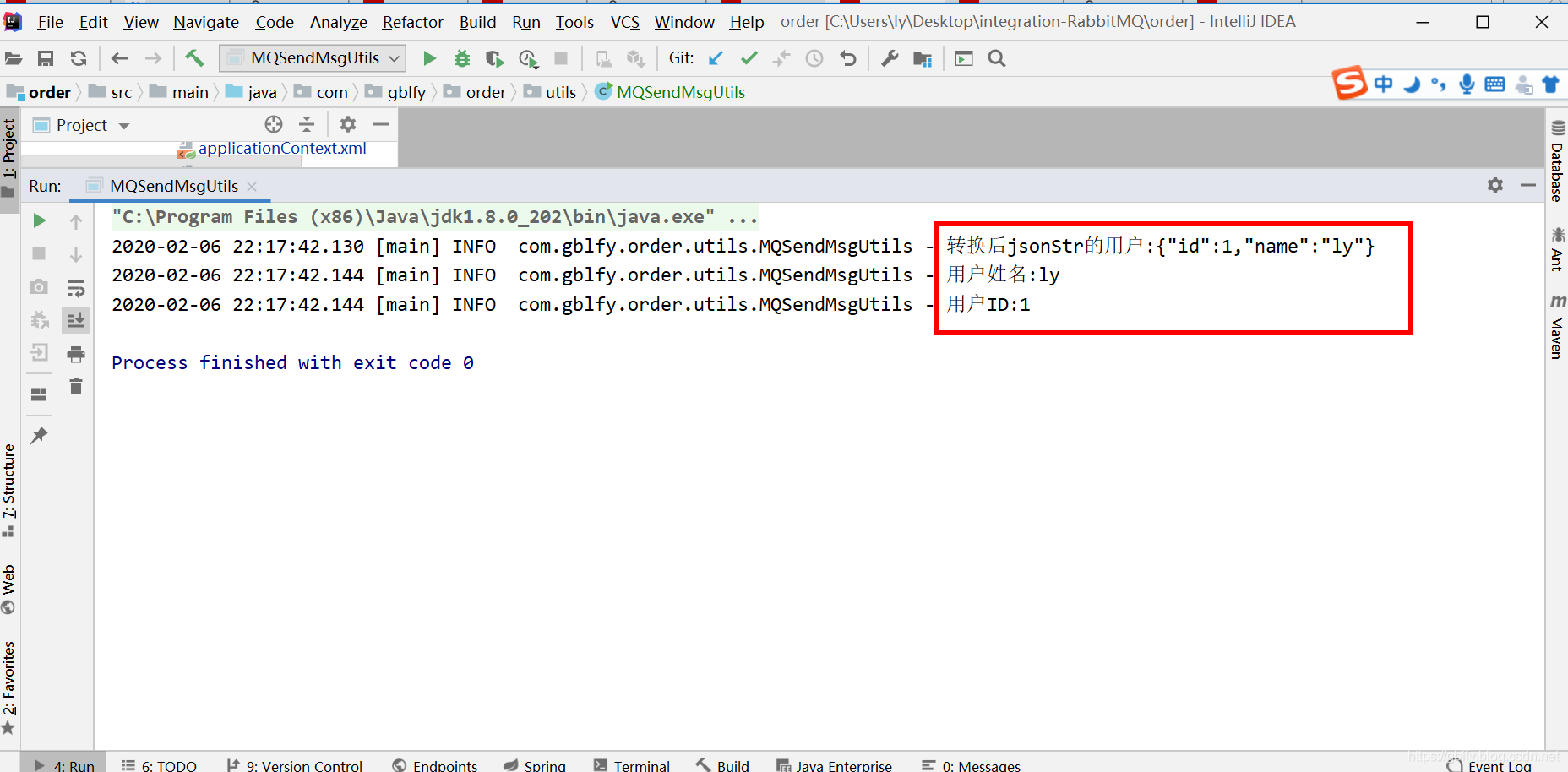
Task: Revert changes with the undo arrow icon
Action: pos(847,58)
